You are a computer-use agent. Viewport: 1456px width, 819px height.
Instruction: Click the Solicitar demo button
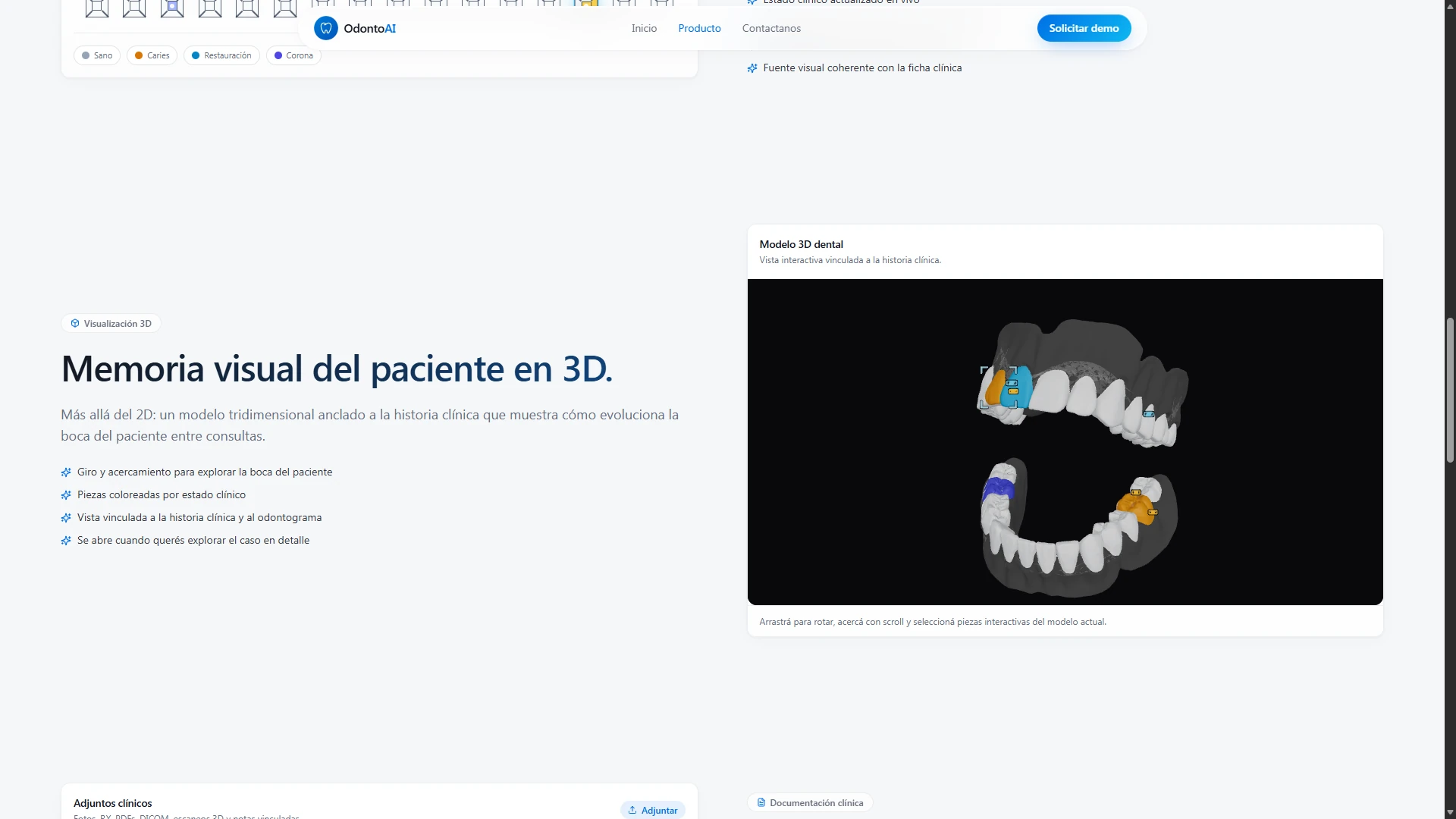1084,28
